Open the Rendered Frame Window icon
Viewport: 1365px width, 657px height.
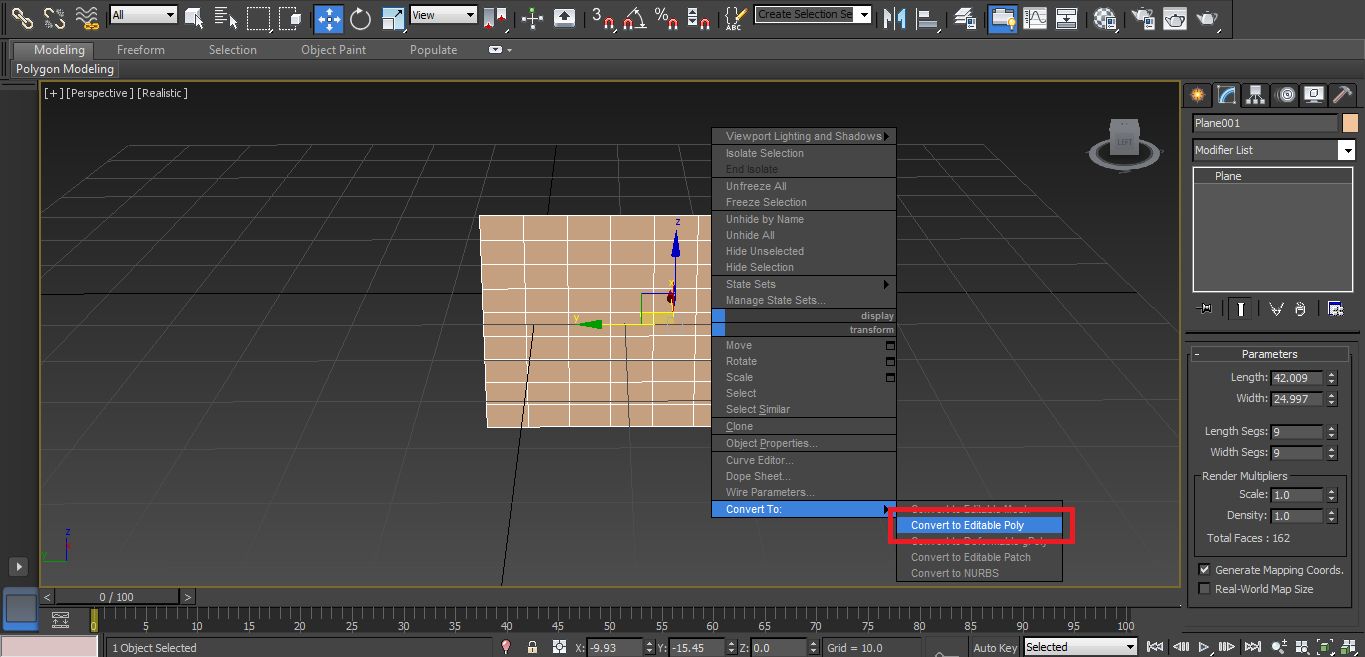tap(1175, 17)
